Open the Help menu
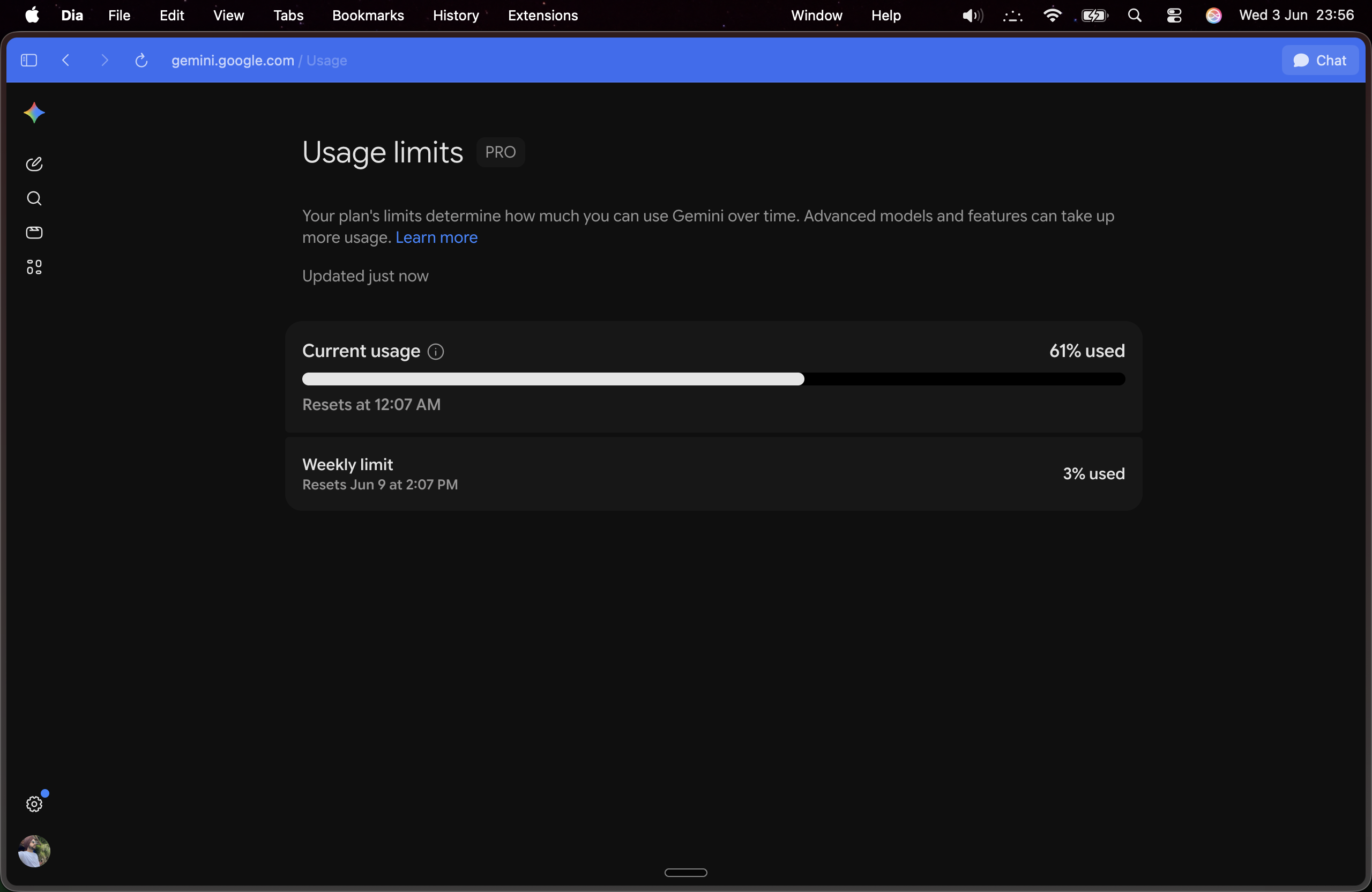The image size is (1372, 892). pos(885,15)
